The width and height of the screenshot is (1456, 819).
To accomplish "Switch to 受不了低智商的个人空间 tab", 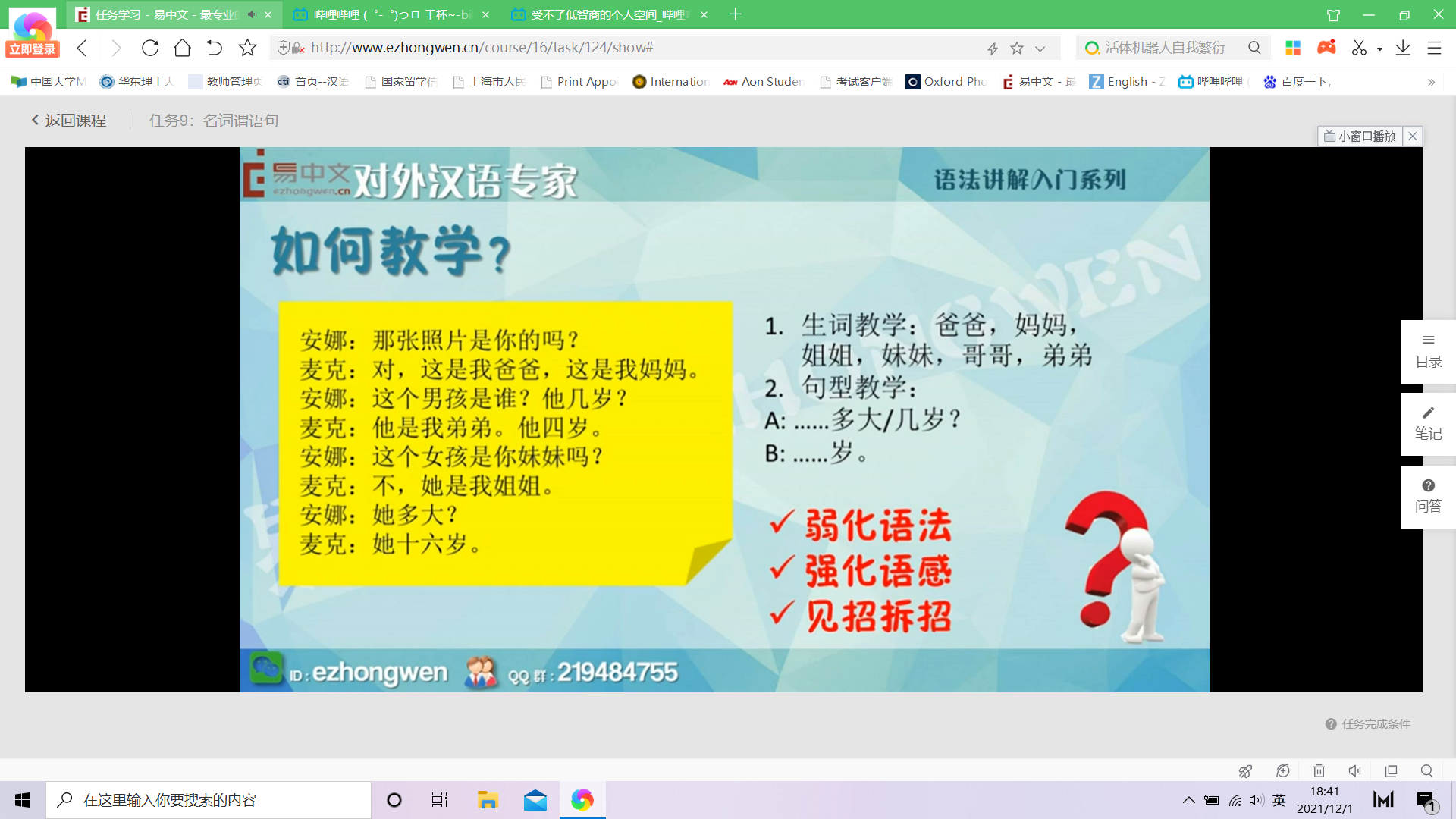I will [607, 14].
